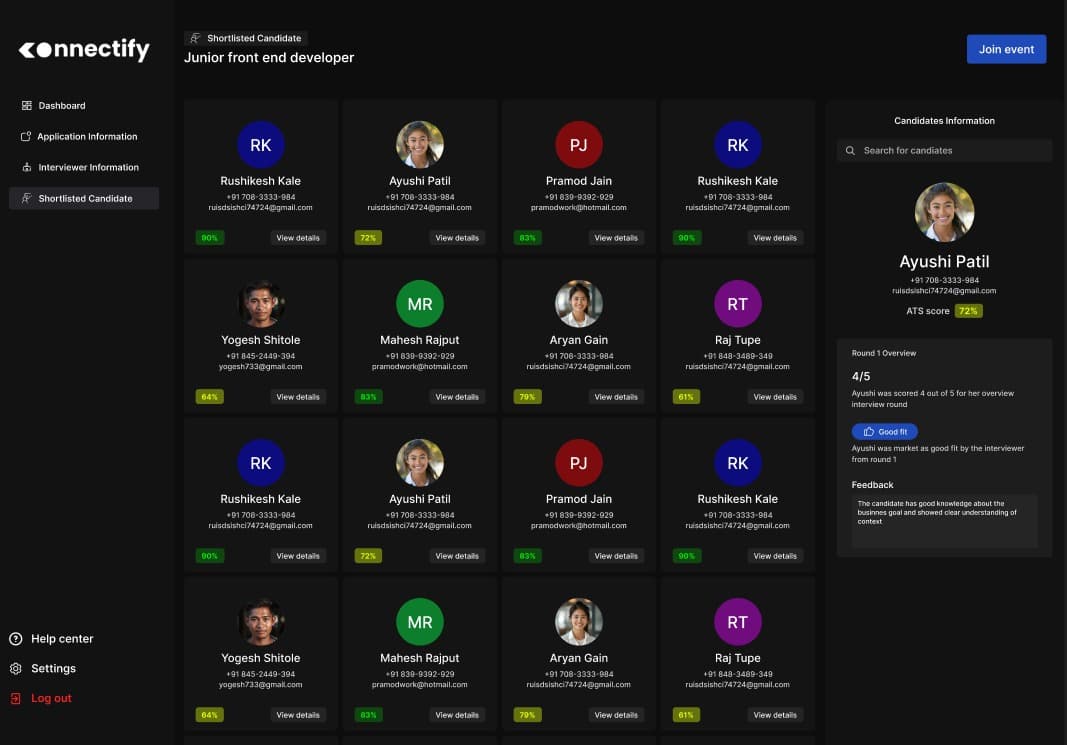Click Ayushi Patil's profile photo in right panel
This screenshot has height=745, width=1067.
pos(943,212)
